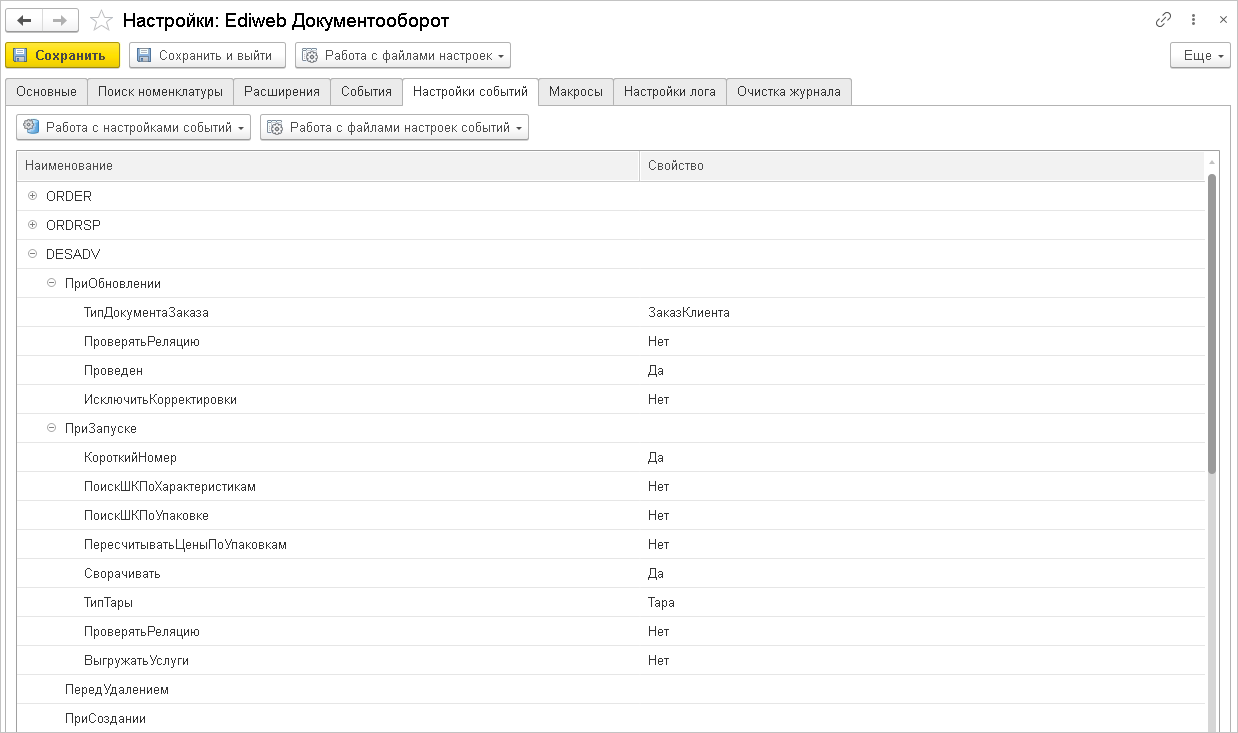Click the forward navigation arrow
Viewport: 1238px width, 733px height.
[x=60, y=20]
